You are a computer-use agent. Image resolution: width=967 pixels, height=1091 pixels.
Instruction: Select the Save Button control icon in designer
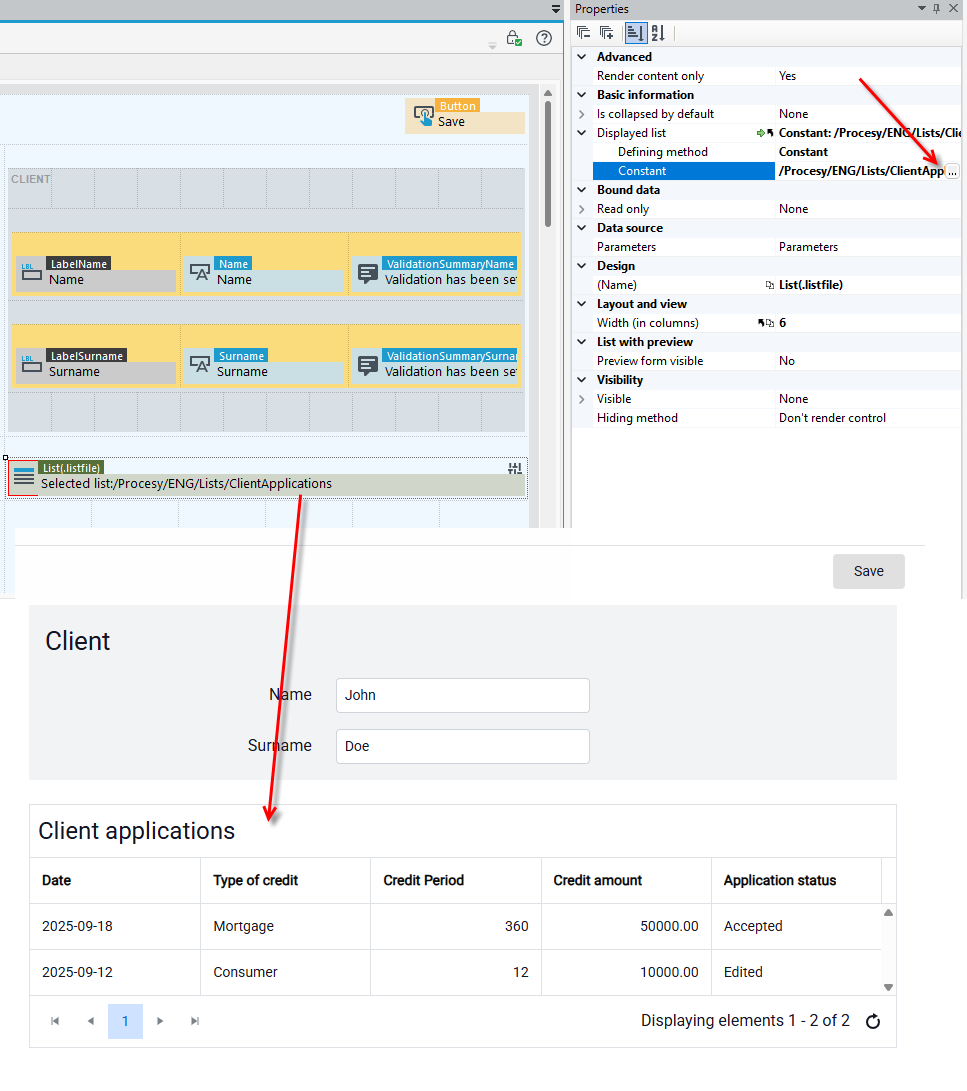click(424, 116)
